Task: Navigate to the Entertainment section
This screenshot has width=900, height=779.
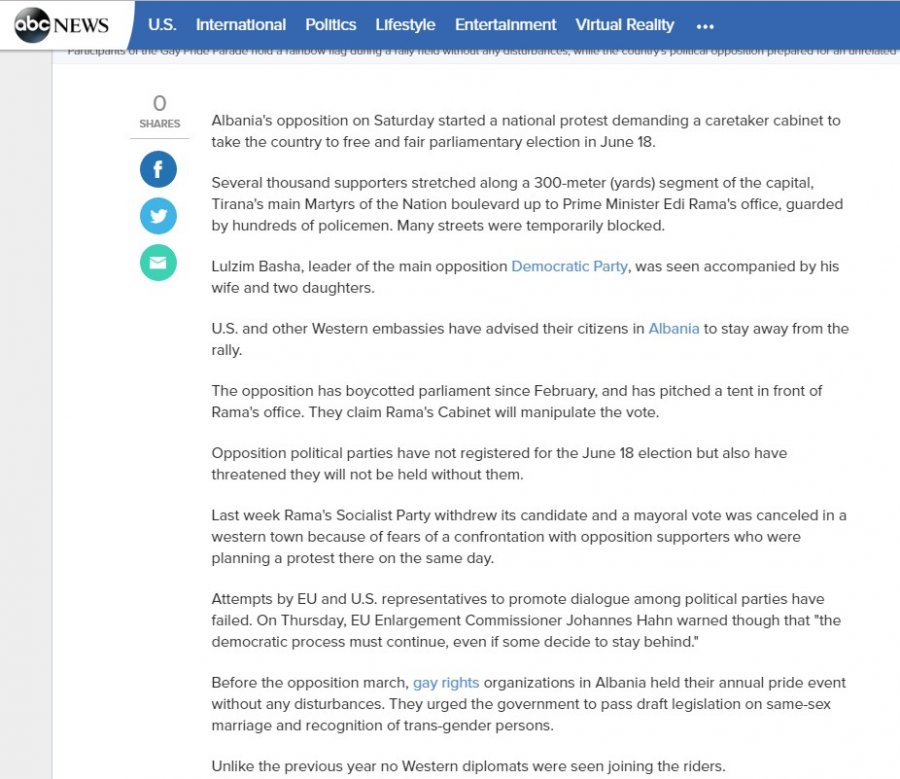Action: [x=505, y=25]
